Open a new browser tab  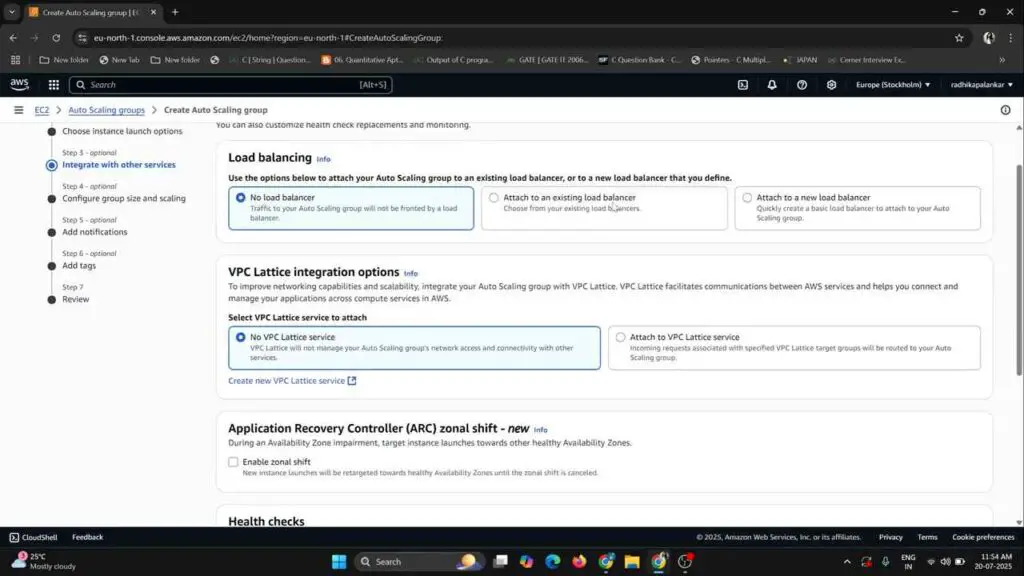pyautogui.click(x=175, y=12)
